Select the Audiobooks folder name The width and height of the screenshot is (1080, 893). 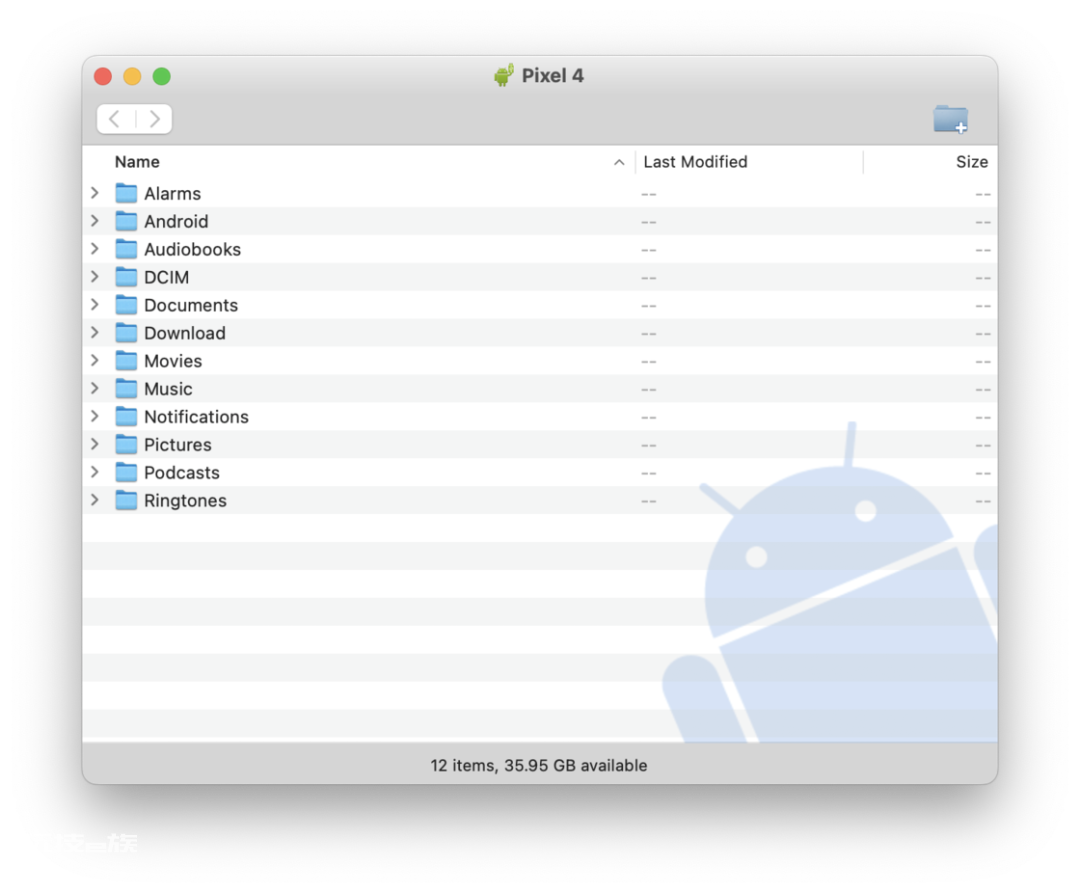[x=192, y=249]
